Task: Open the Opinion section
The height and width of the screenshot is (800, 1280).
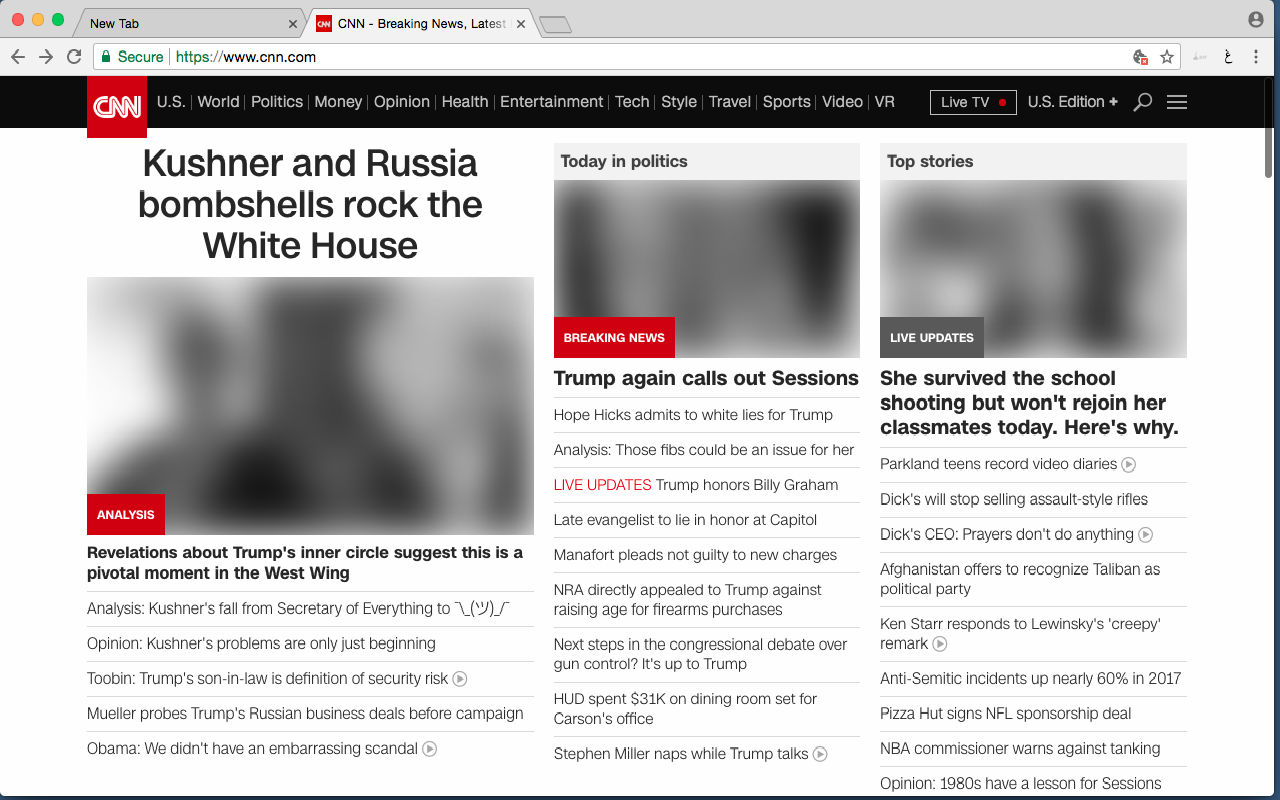Action: (402, 102)
